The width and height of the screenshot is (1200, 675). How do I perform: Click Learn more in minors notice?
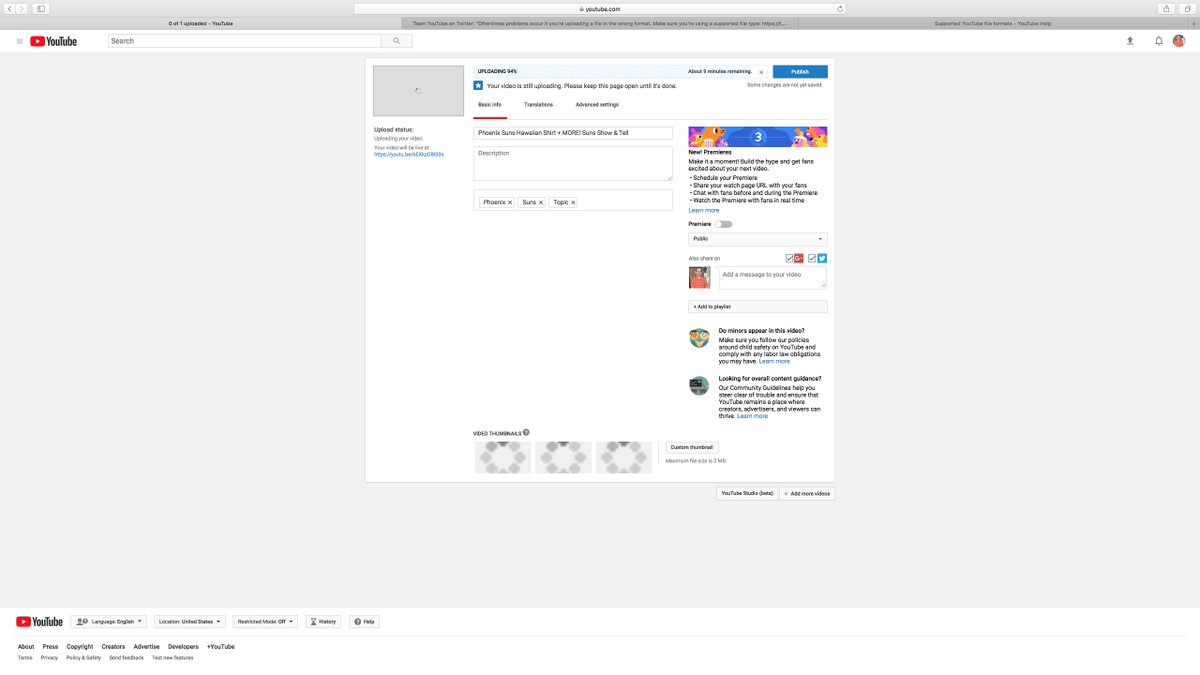774,361
